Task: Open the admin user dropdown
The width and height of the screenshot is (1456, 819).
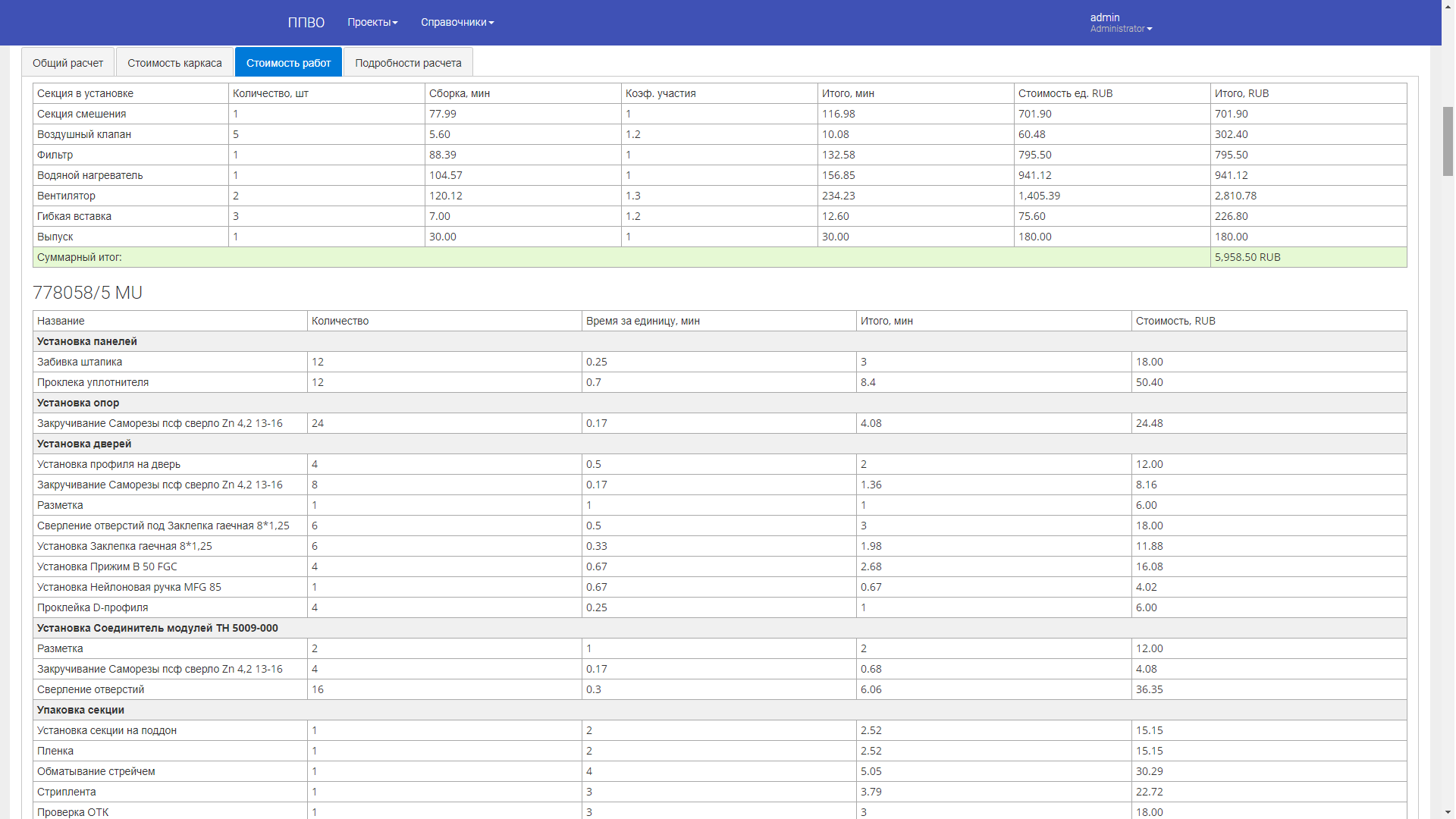Action: click(1120, 22)
